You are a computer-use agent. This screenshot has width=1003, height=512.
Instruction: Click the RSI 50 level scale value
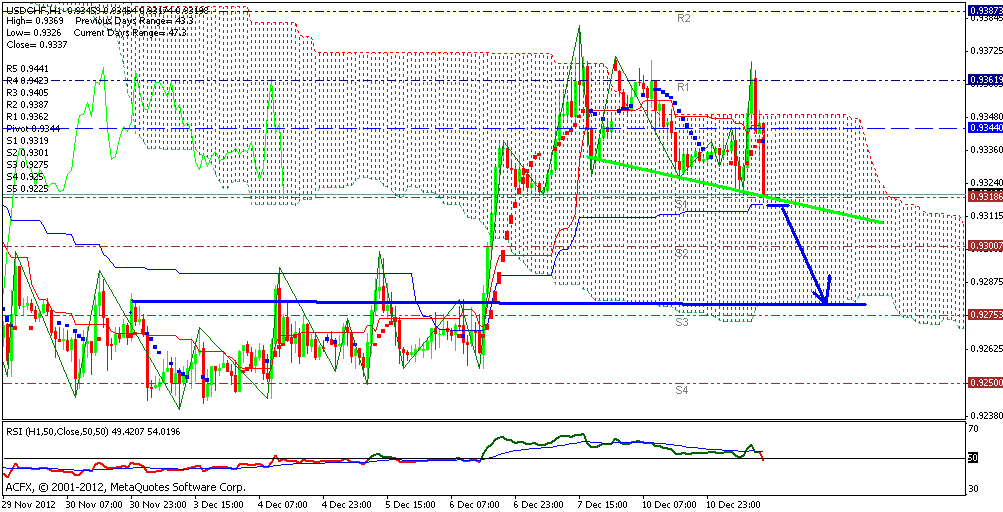tap(974, 458)
